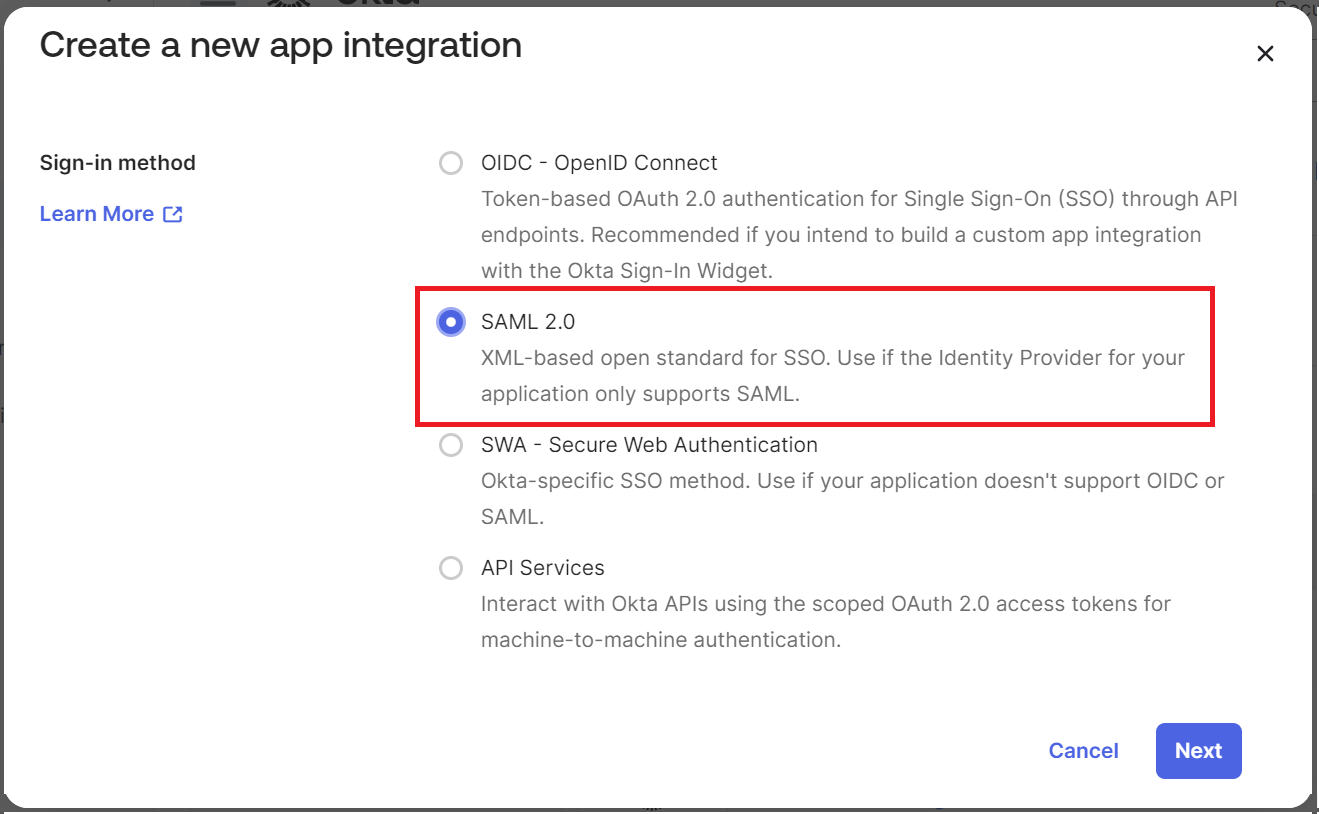This screenshot has width=1319, height=814.
Task: Click the Okta-specific SSO method description
Action: tap(852, 498)
